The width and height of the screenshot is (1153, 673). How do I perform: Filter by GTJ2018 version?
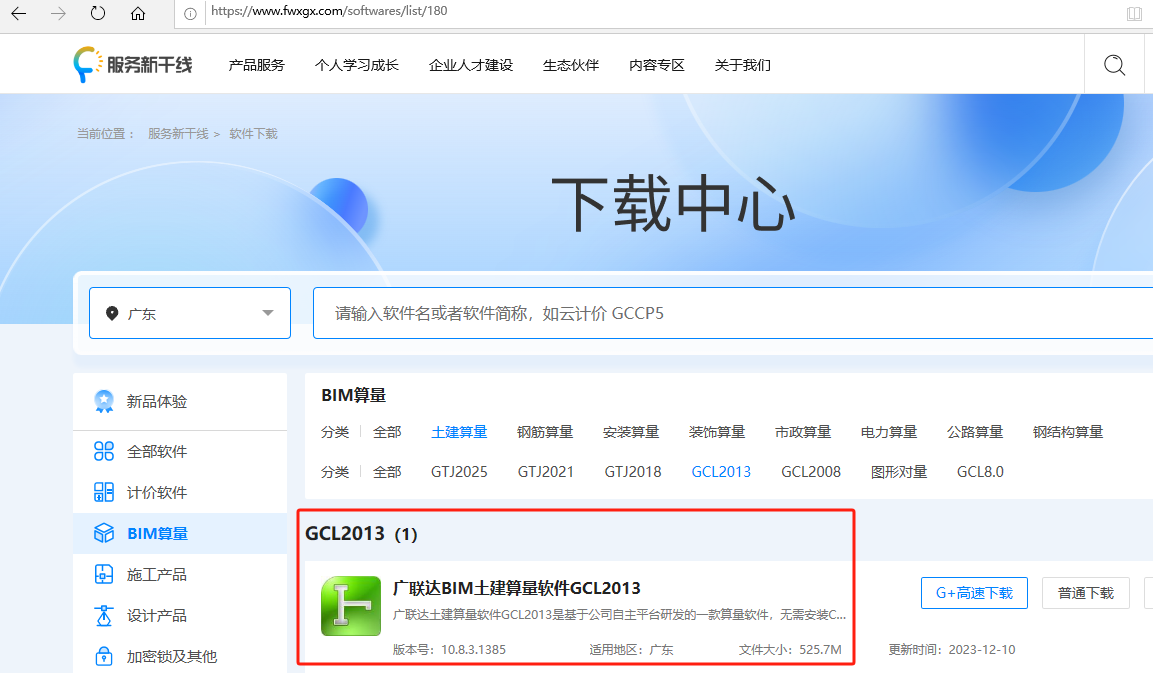(633, 471)
